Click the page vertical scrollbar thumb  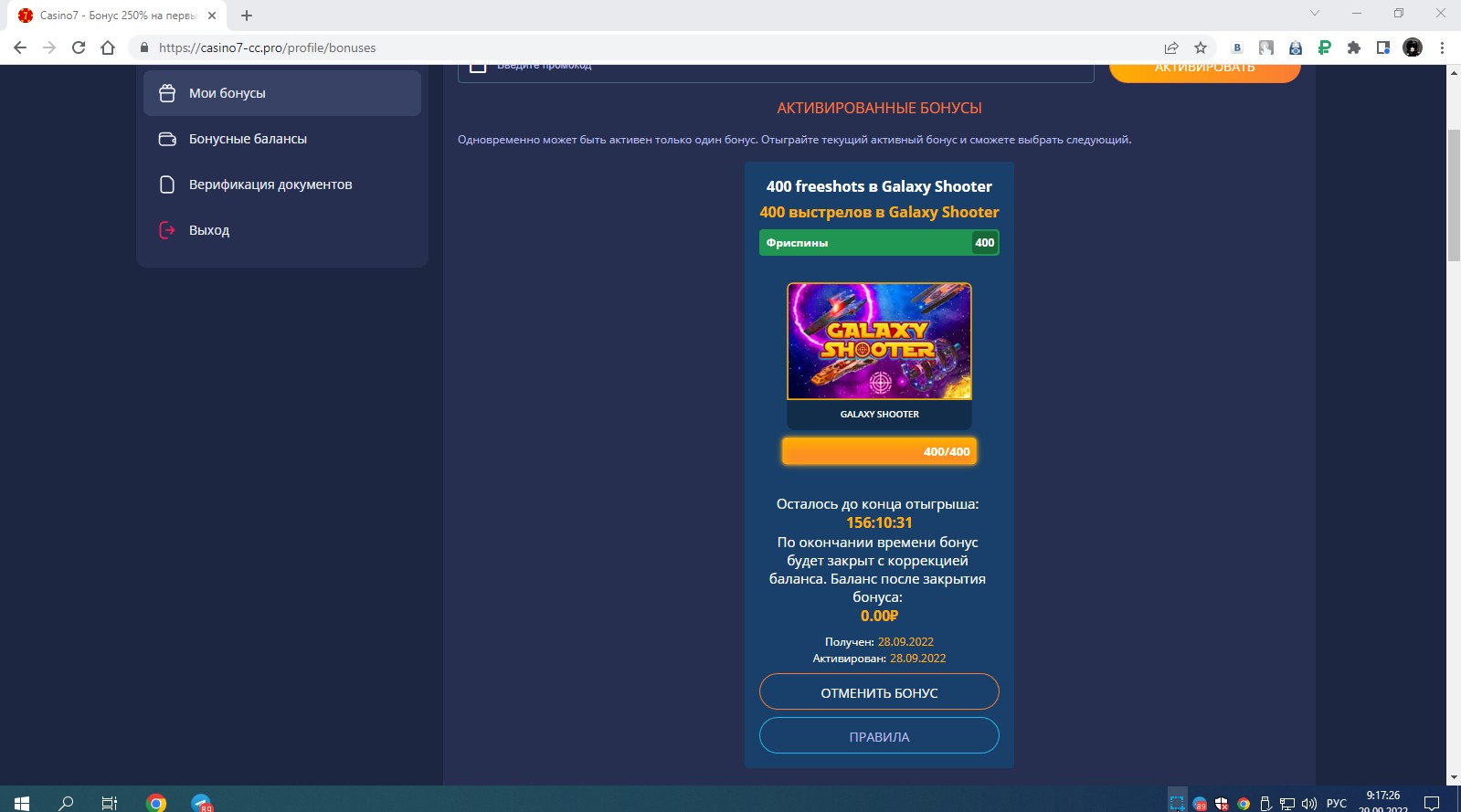point(1454,196)
